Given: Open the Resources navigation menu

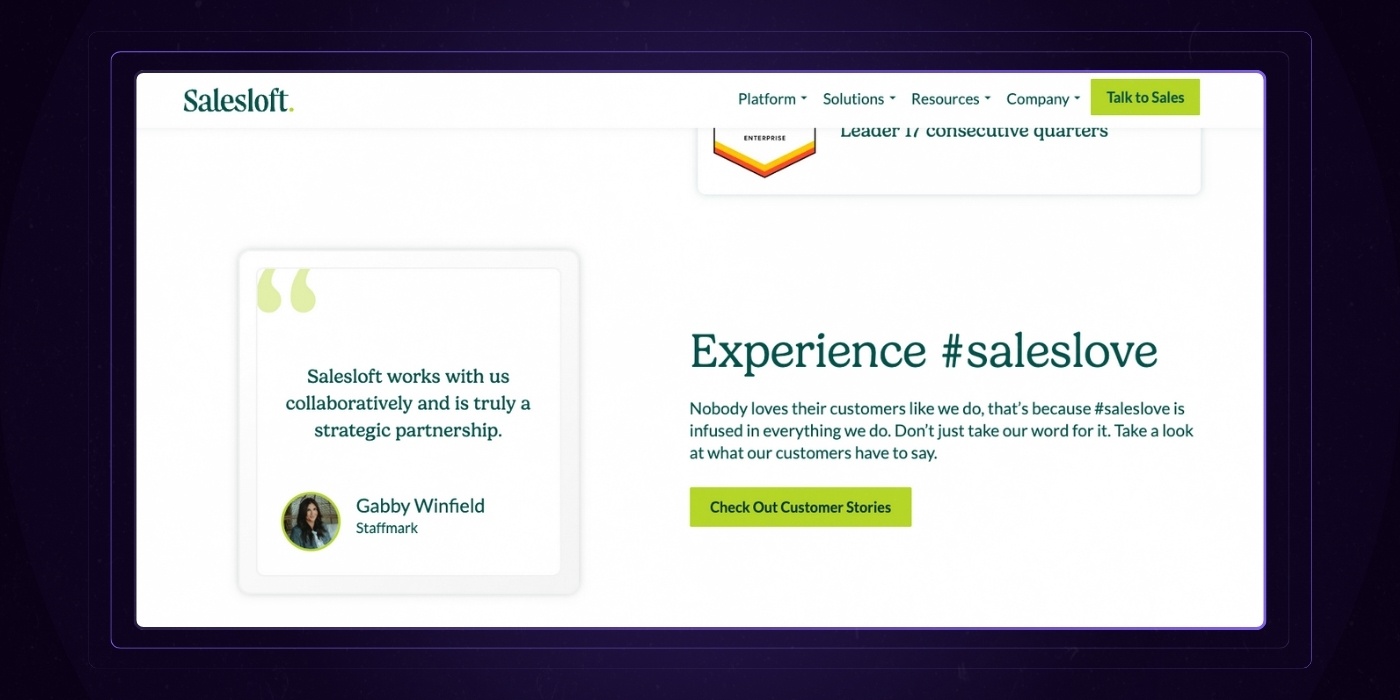Looking at the screenshot, I should (x=945, y=99).
